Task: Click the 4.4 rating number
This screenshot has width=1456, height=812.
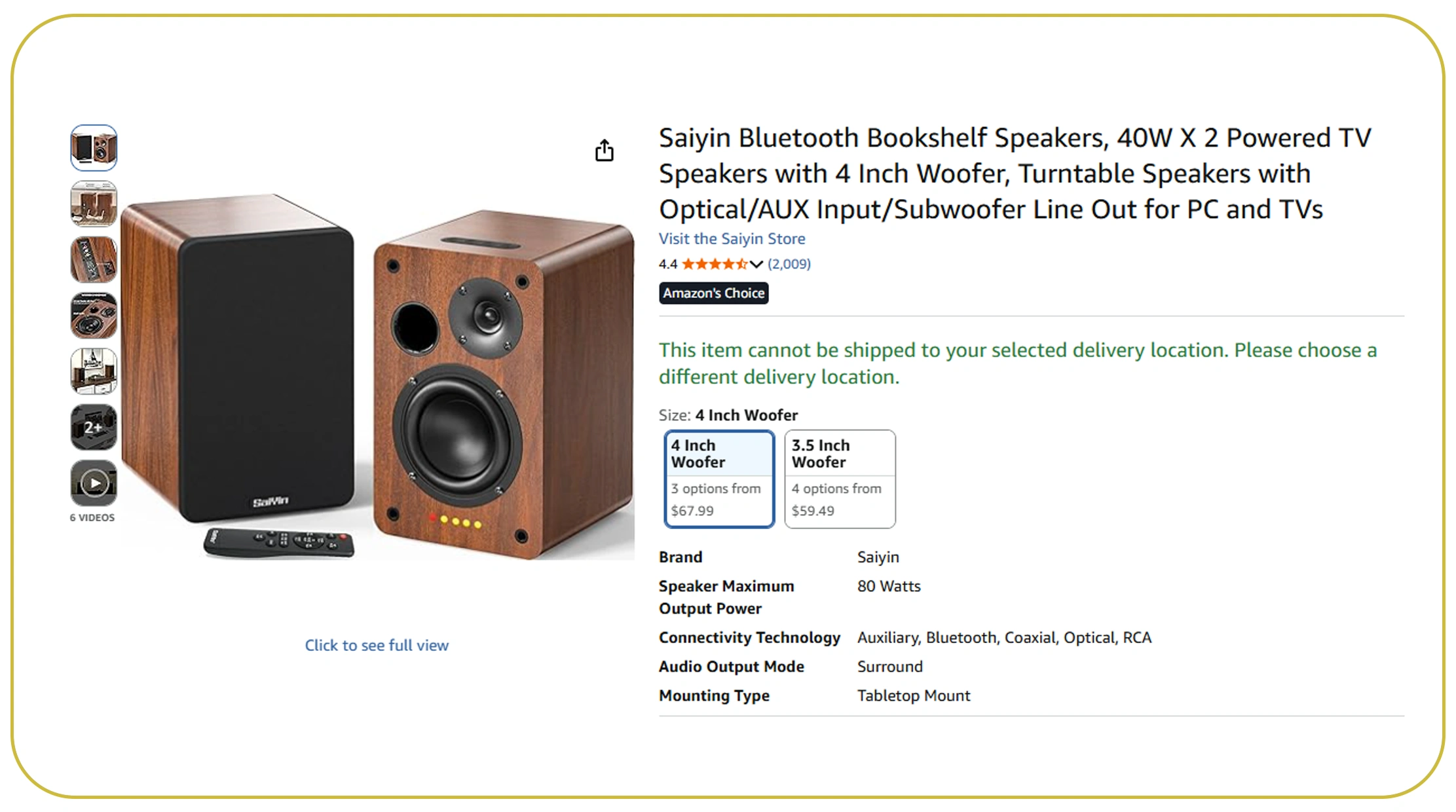Action: (x=667, y=265)
